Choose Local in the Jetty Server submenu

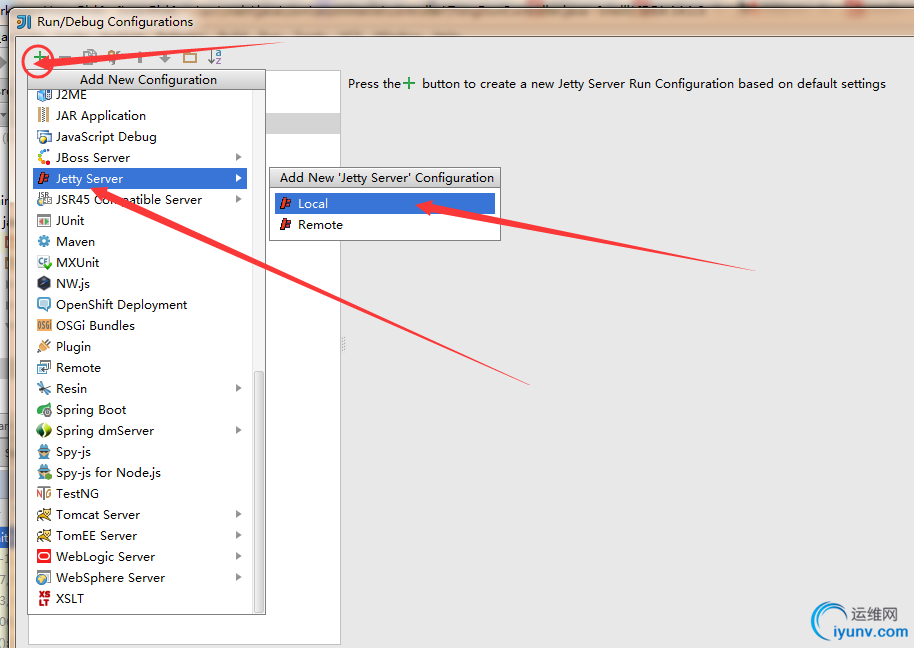click(x=385, y=203)
